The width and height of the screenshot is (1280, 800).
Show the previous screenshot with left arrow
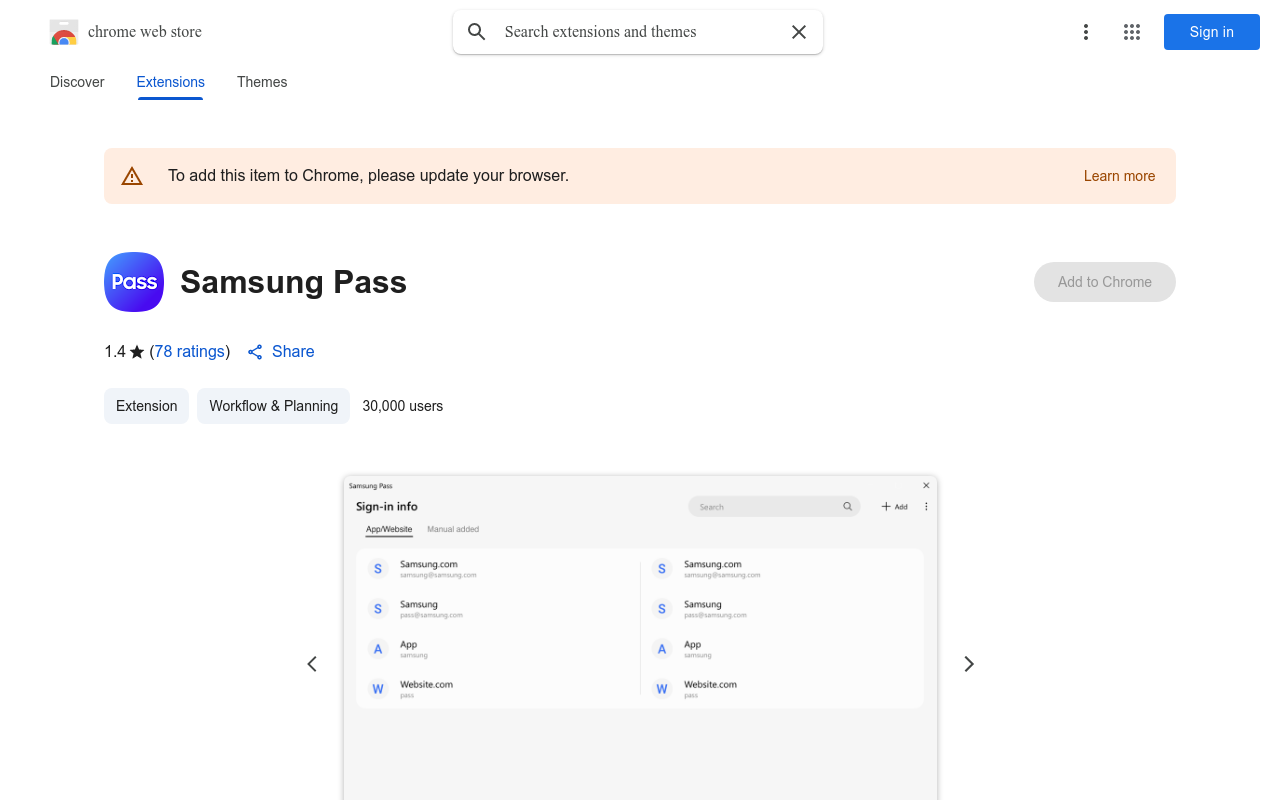pos(311,663)
